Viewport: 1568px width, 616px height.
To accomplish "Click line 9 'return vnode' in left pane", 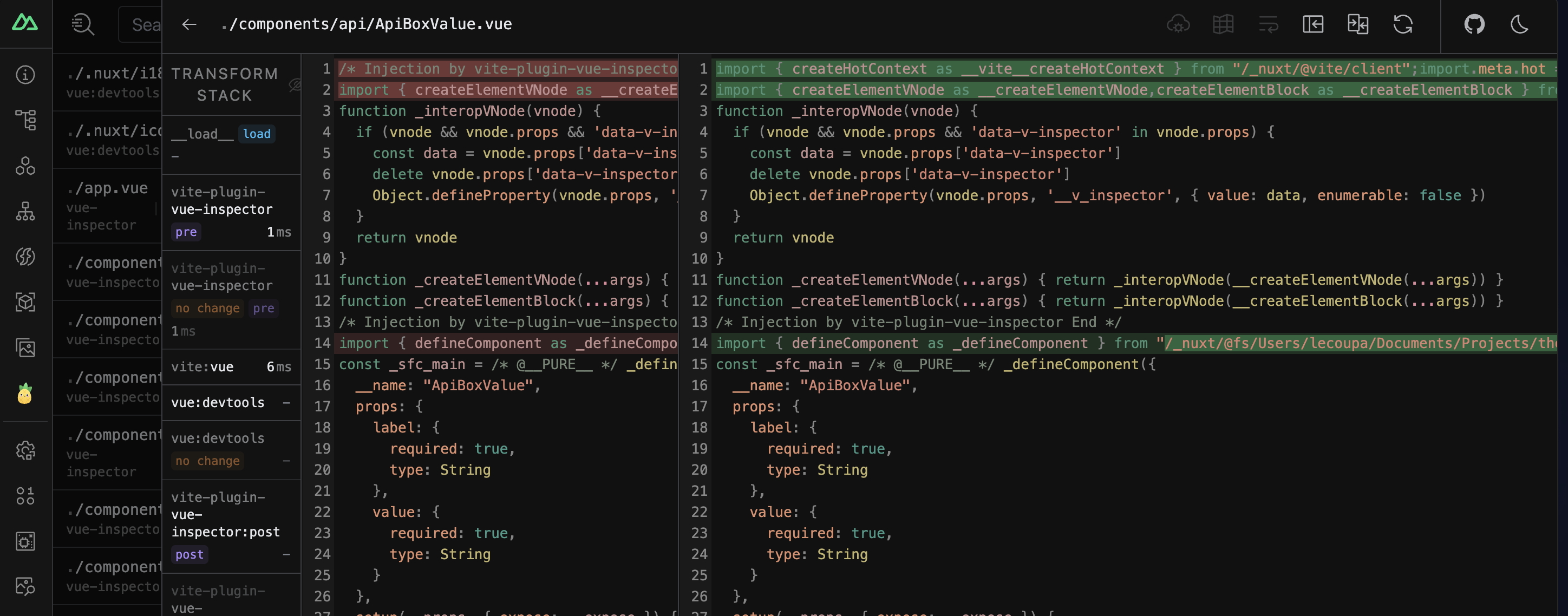I will coord(406,238).
